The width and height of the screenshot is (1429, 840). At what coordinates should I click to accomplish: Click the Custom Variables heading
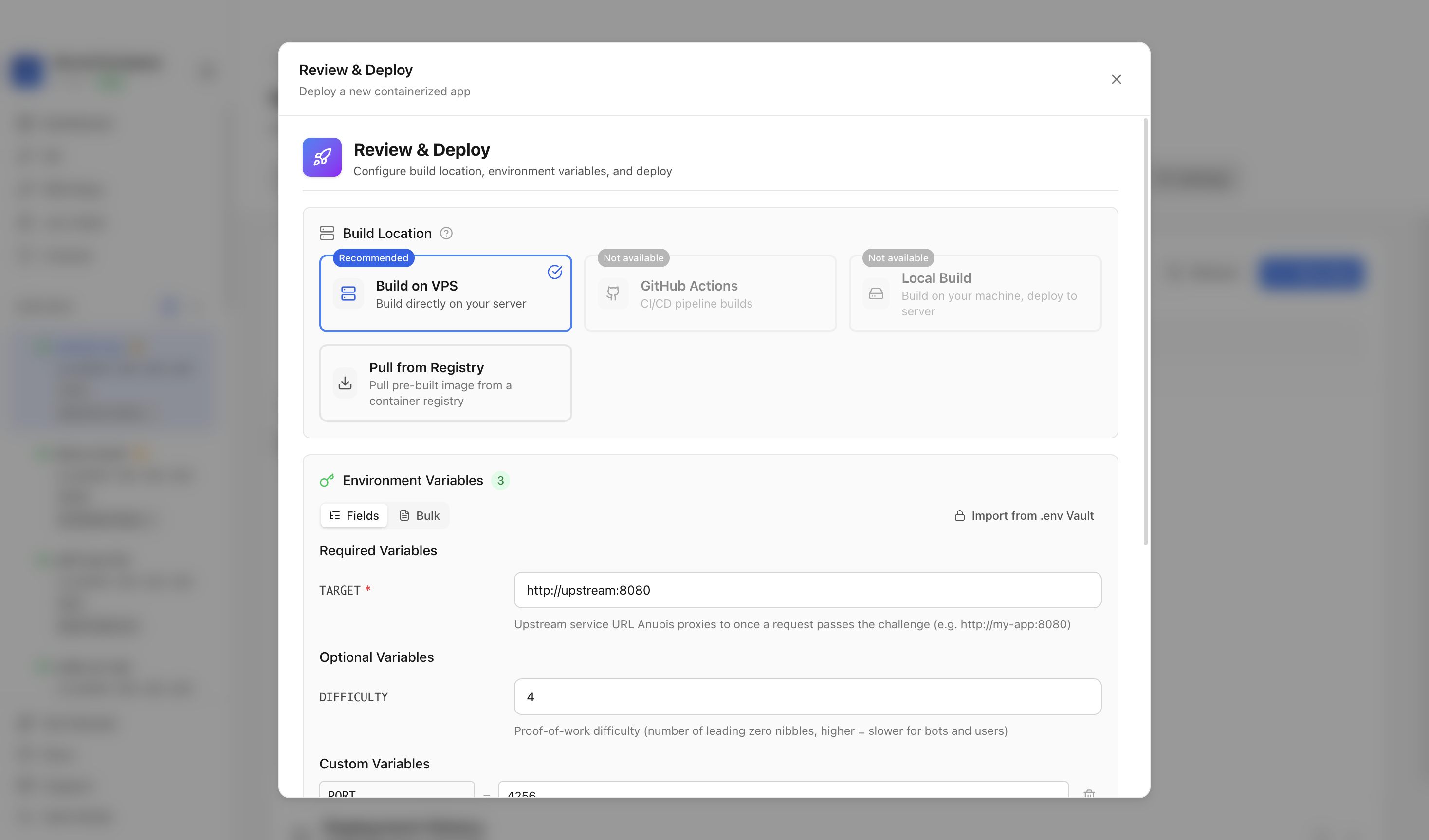pos(374,764)
